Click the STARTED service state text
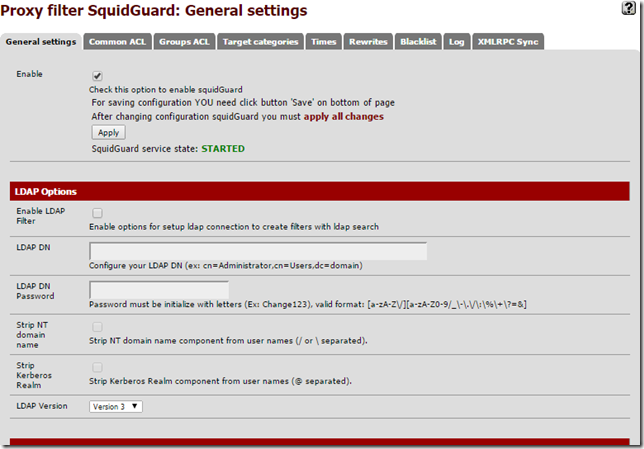This screenshot has width=644, height=449. [x=223, y=149]
